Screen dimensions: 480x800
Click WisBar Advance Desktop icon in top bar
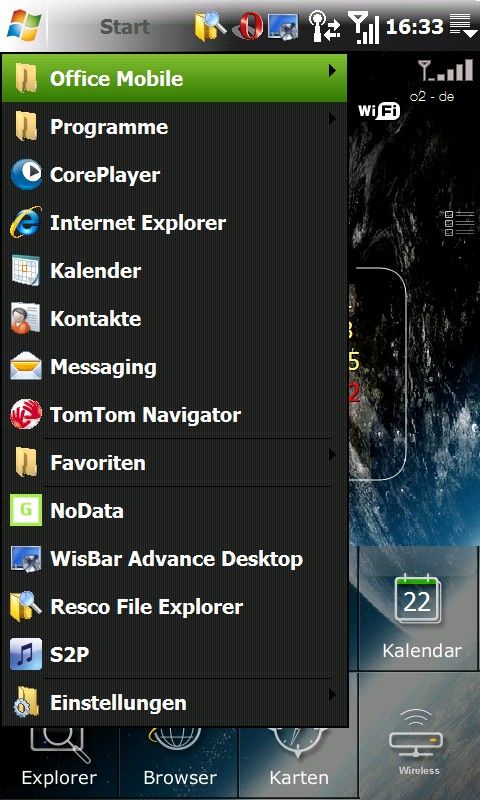(x=283, y=26)
